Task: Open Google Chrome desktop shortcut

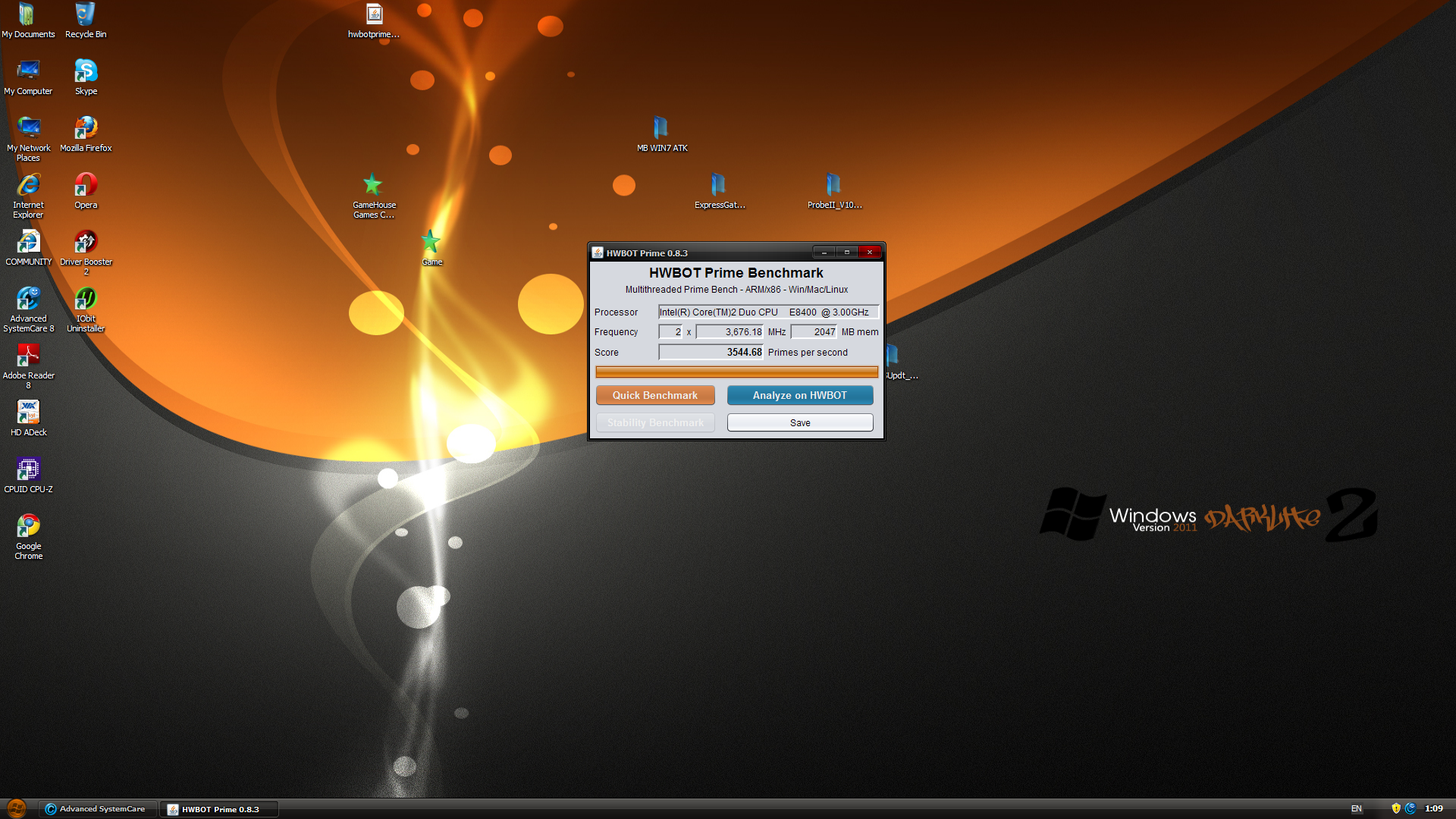Action: click(x=28, y=537)
